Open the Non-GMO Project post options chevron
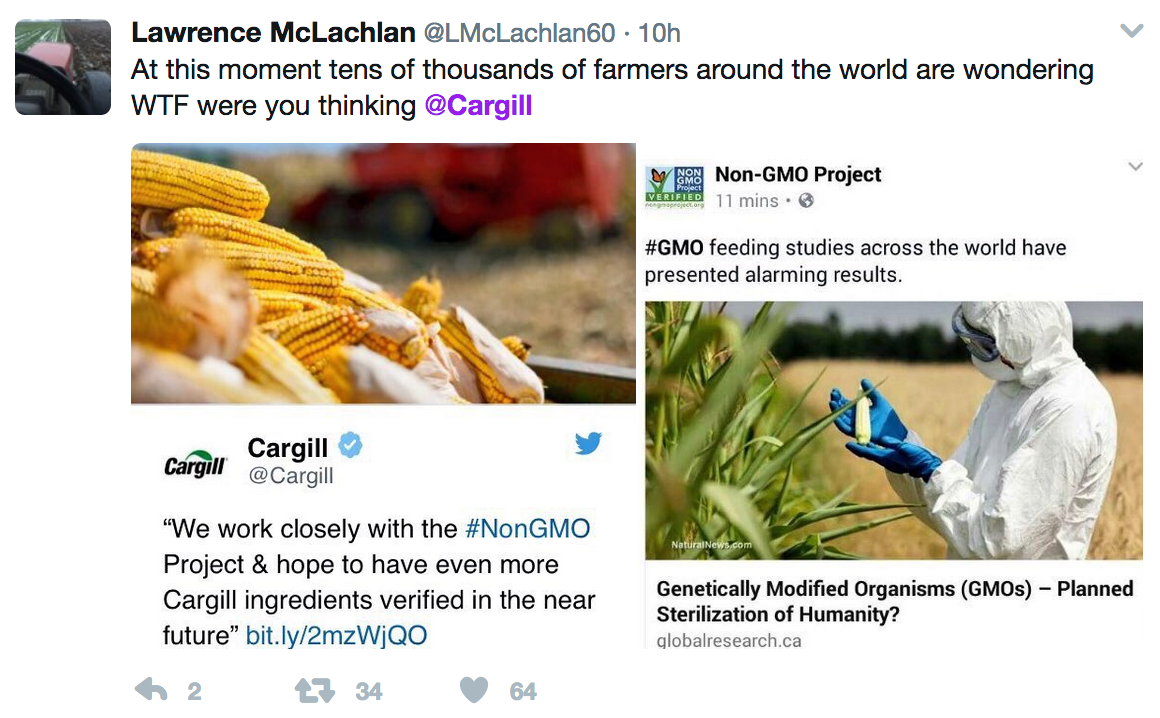This screenshot has height=718, width=1160. [1135, 167]
